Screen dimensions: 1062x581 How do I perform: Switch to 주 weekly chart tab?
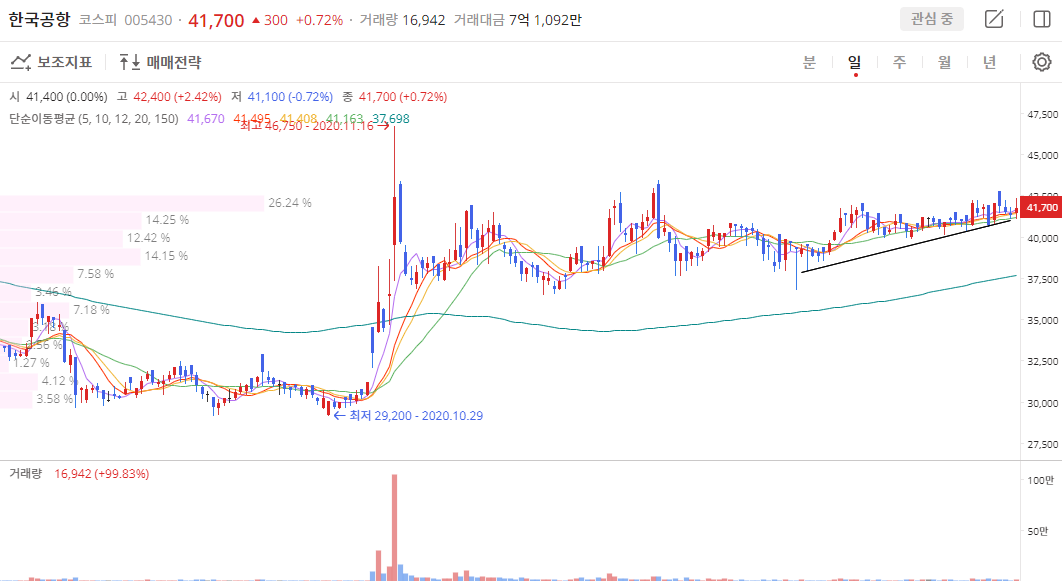pos(899,62)
